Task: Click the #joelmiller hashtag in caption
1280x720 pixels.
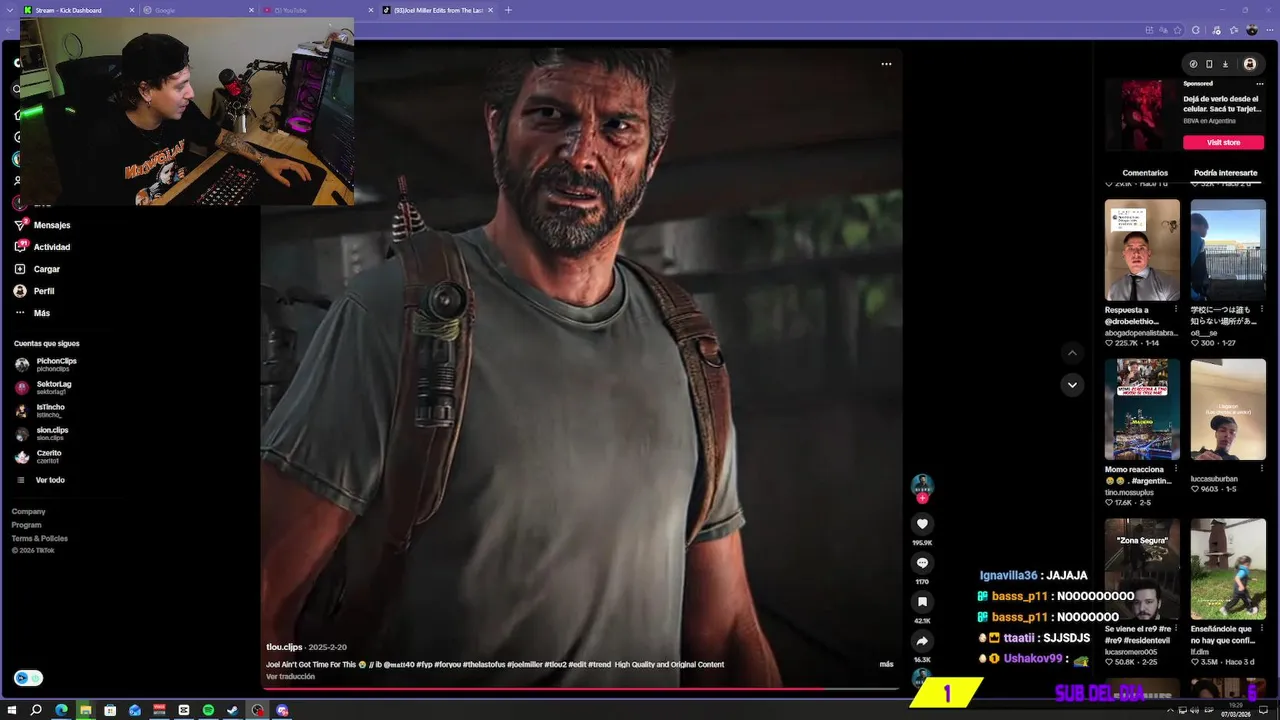Action: click(x=524, y=664)
